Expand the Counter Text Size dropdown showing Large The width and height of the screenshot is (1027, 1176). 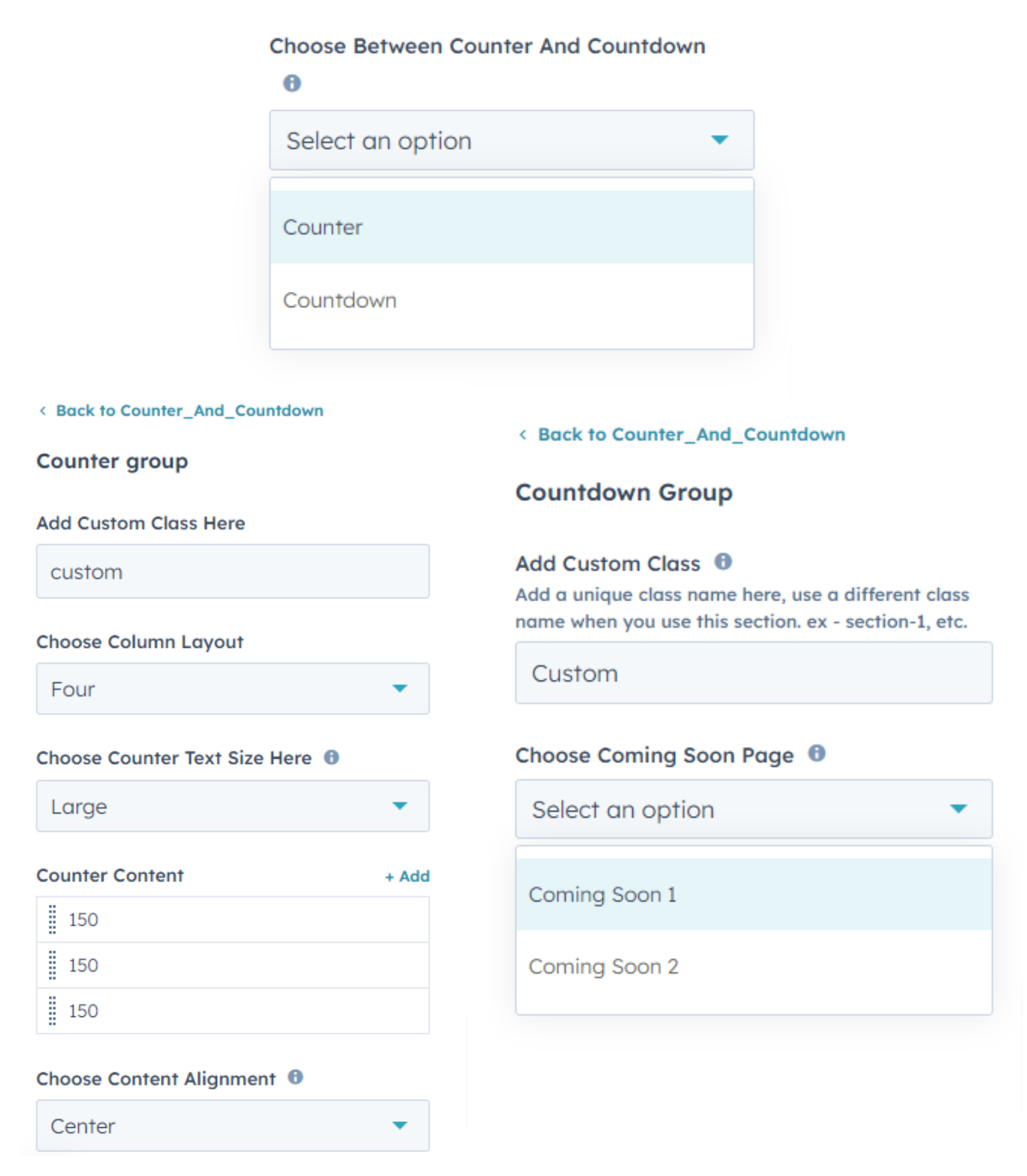[232, 806]
